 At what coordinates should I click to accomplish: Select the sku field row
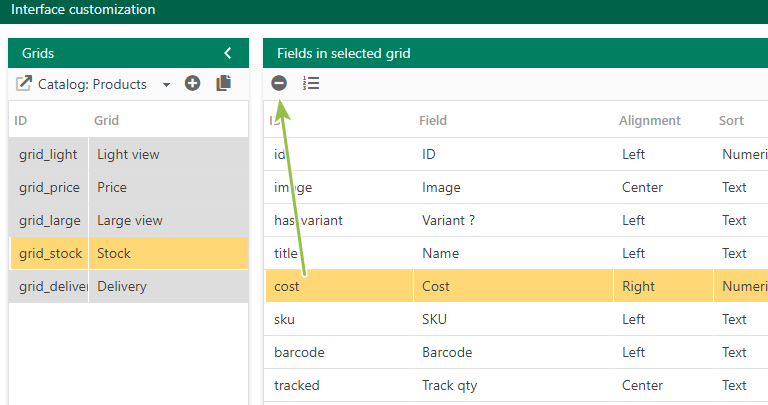click(x=516, y=319)
